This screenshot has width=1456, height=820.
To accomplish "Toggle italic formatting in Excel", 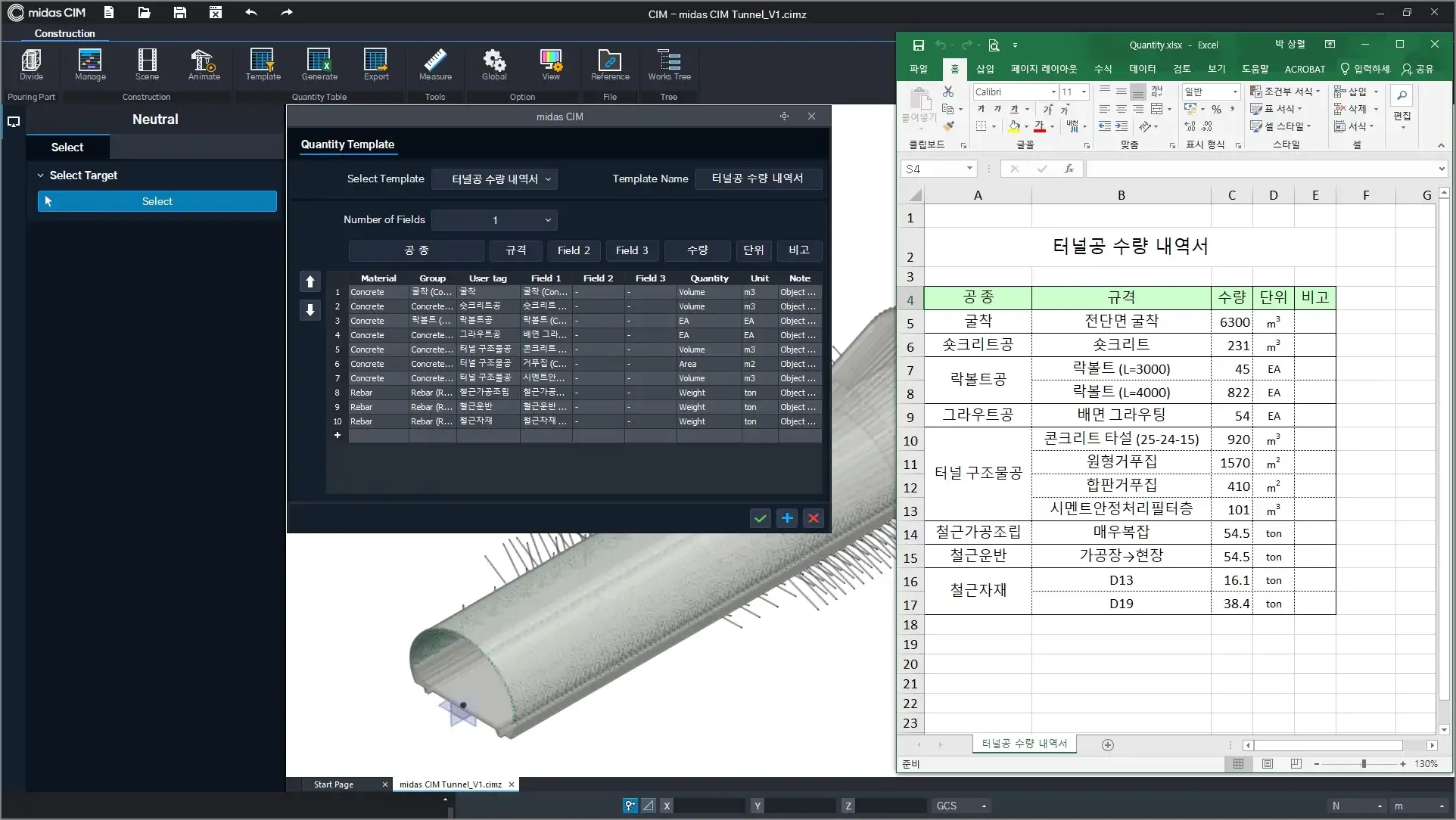I will point(997,109).
